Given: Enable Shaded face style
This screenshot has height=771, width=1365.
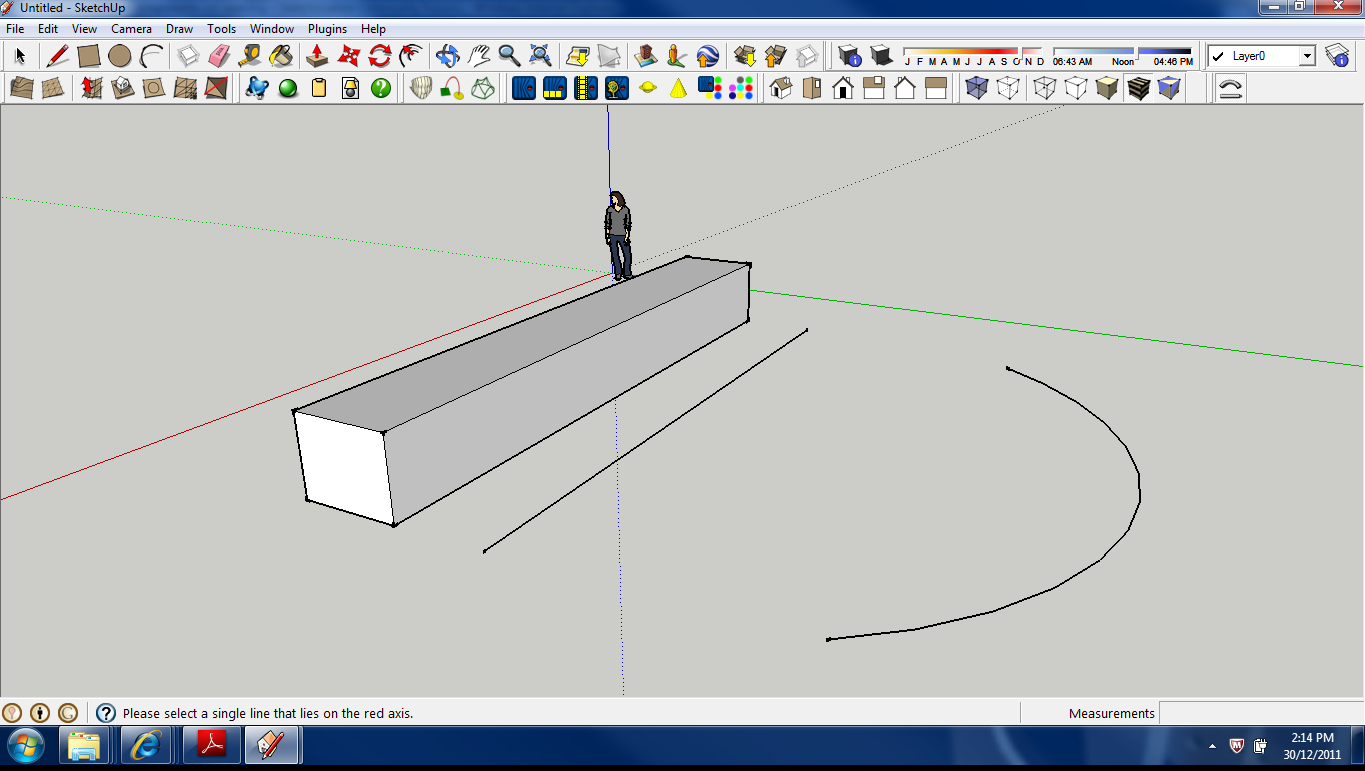Looking at the screenshot, I should tap(1107, 88).
